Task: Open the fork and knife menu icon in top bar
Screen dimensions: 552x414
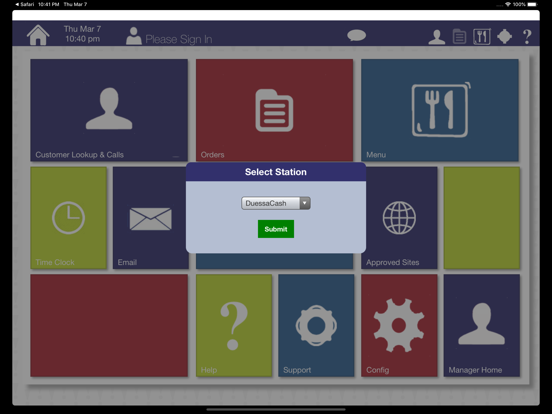Action: (x=482, y=36)
